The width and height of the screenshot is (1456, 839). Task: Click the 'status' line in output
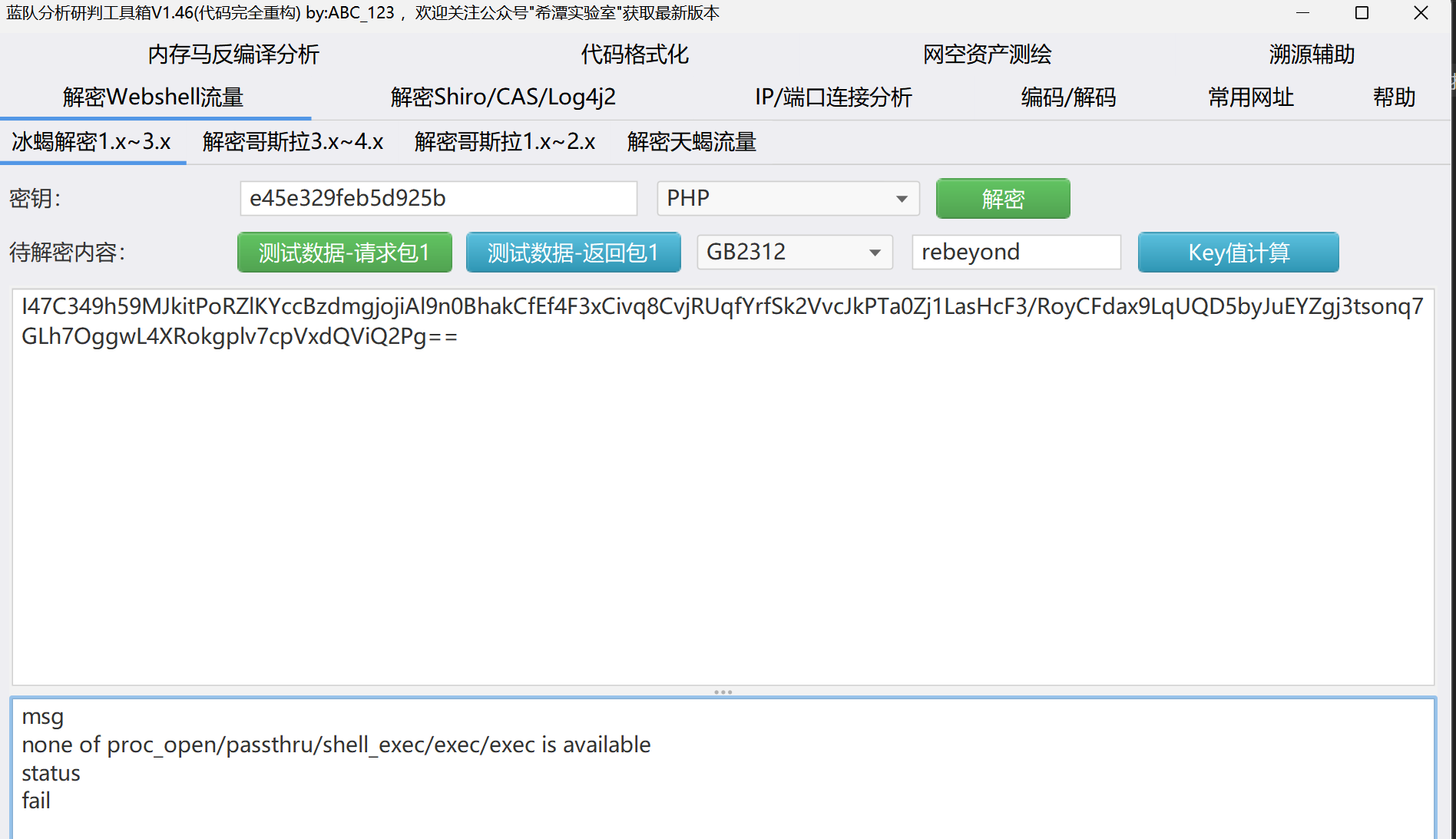click(51, 773)
